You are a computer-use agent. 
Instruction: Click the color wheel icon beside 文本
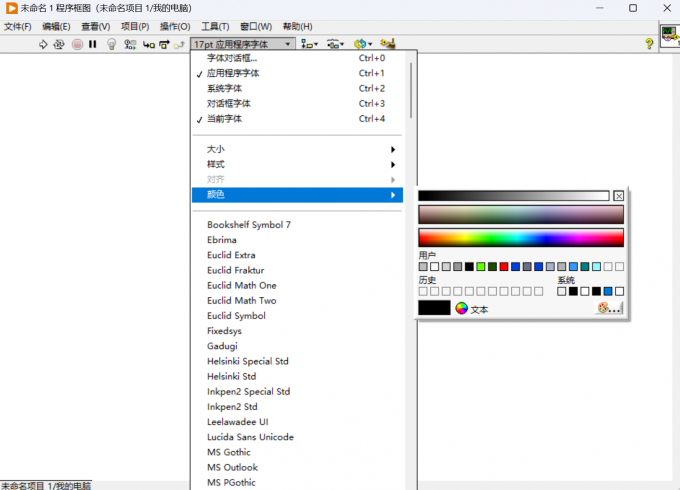[x=461, y=308]
